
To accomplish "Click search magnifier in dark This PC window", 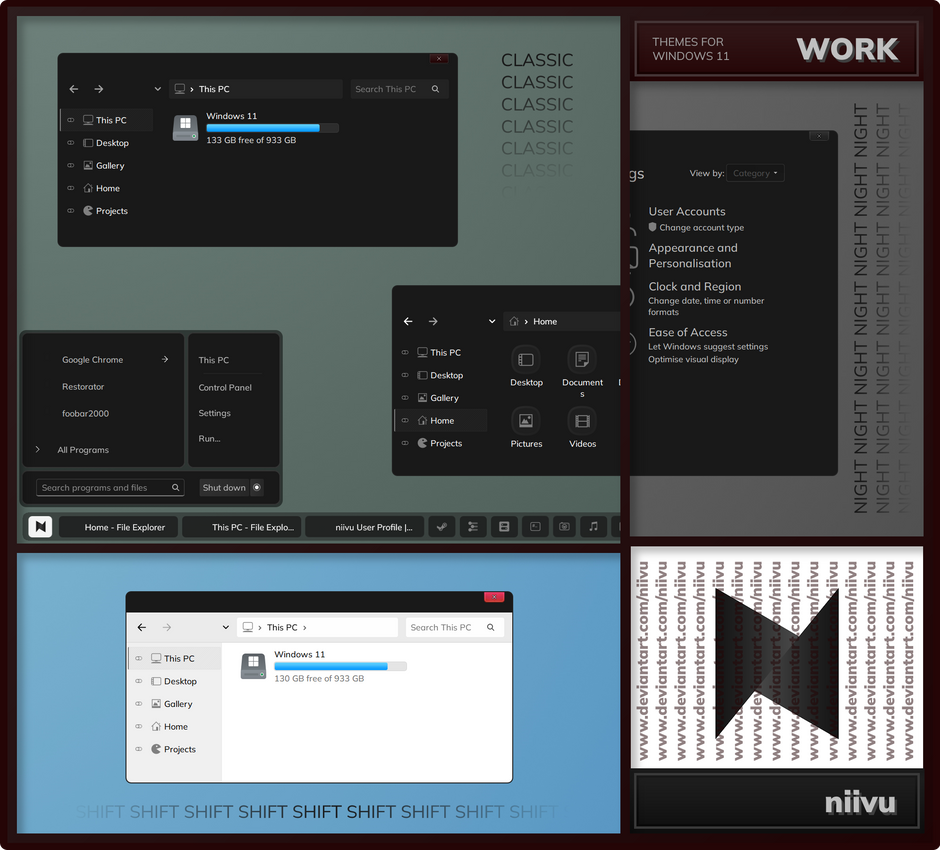I will tap(436, 89).
